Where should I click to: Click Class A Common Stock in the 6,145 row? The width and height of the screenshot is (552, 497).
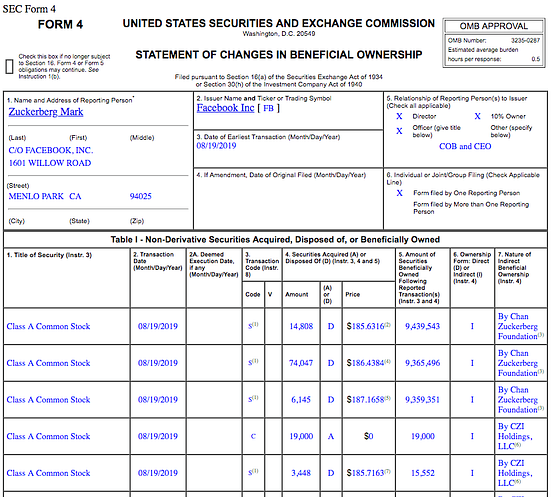[x=48, y=400]
